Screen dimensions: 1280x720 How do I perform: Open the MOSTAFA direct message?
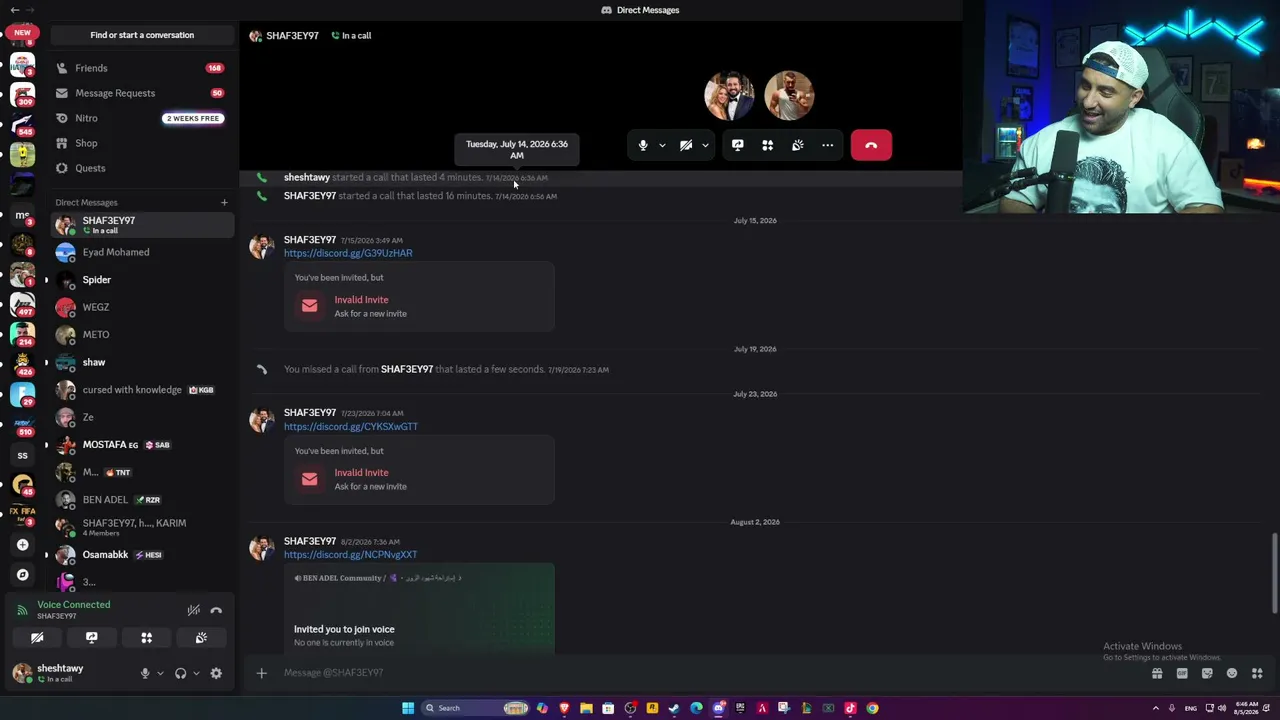point(142,445)
